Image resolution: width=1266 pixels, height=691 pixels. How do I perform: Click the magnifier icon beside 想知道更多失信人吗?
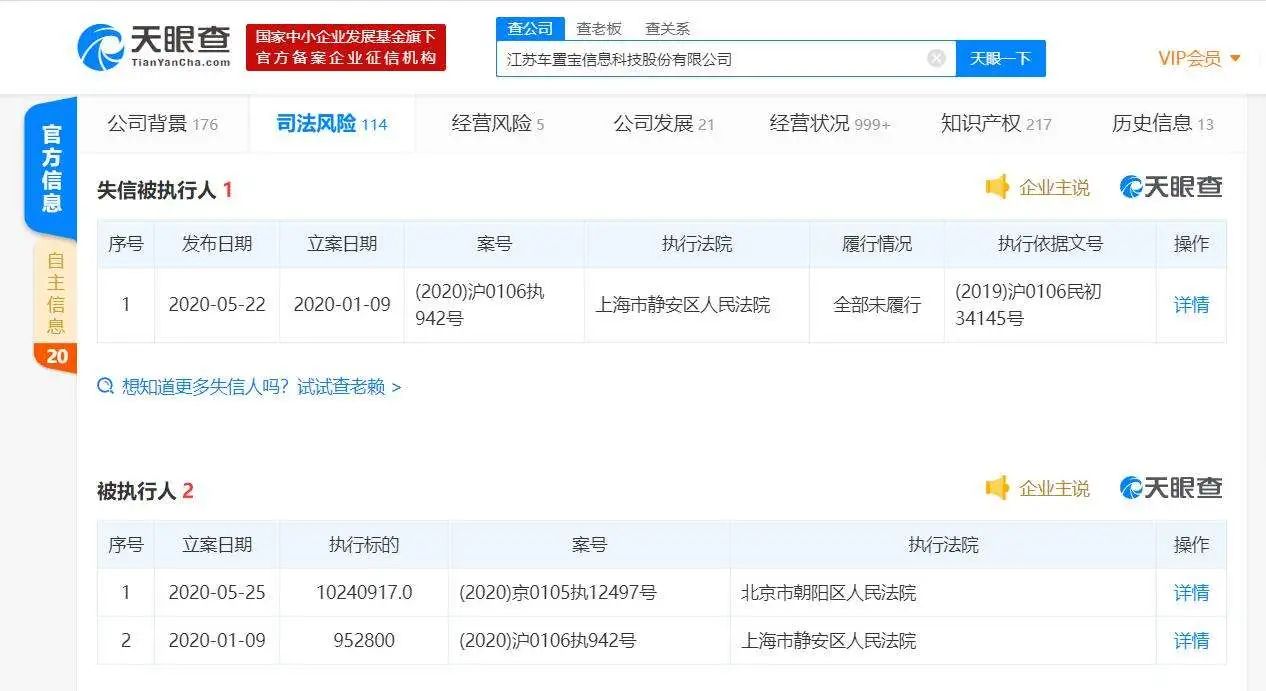tap(106, 387)
